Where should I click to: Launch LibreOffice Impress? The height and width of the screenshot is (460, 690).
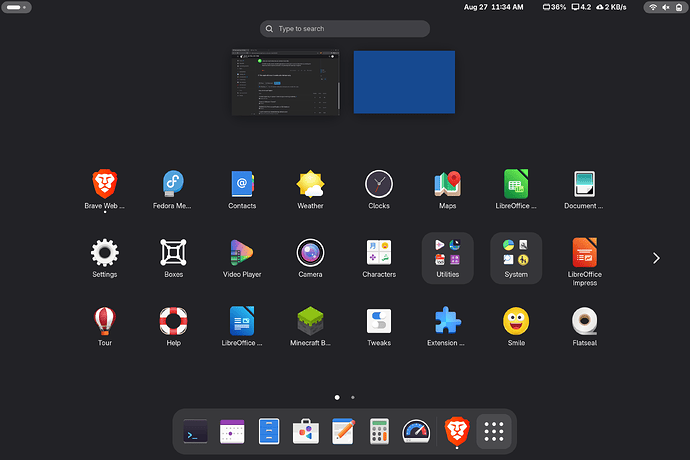click(x=584, y=261)
